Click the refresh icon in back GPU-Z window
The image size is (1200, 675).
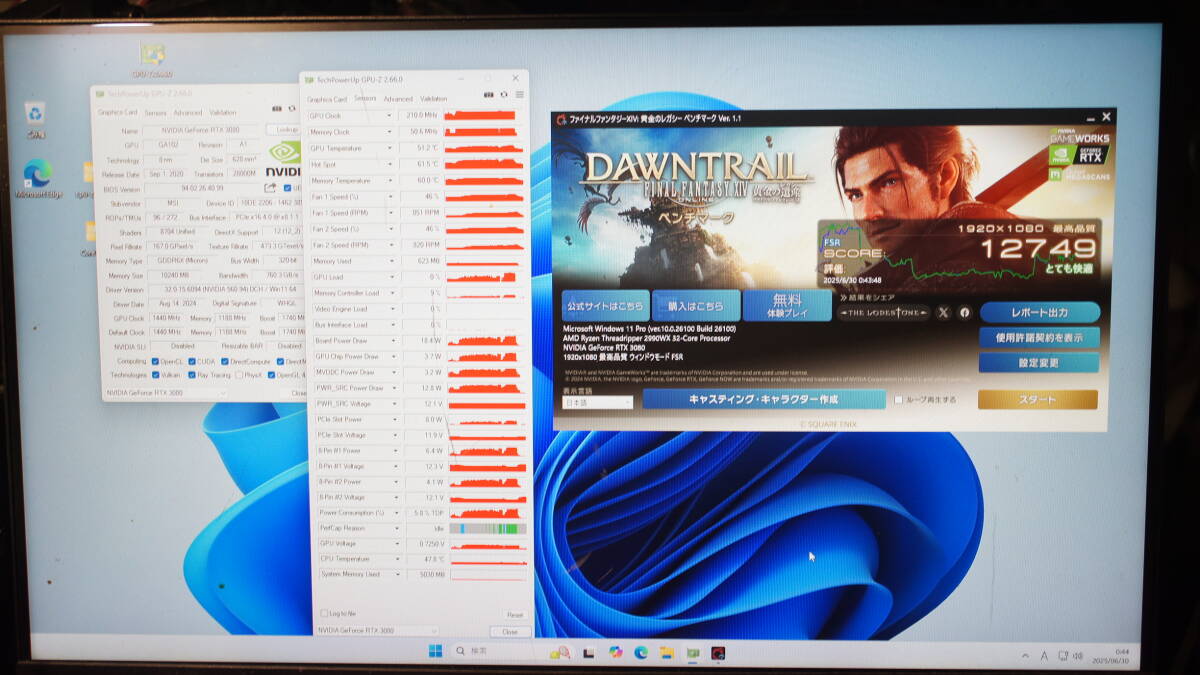293,109
